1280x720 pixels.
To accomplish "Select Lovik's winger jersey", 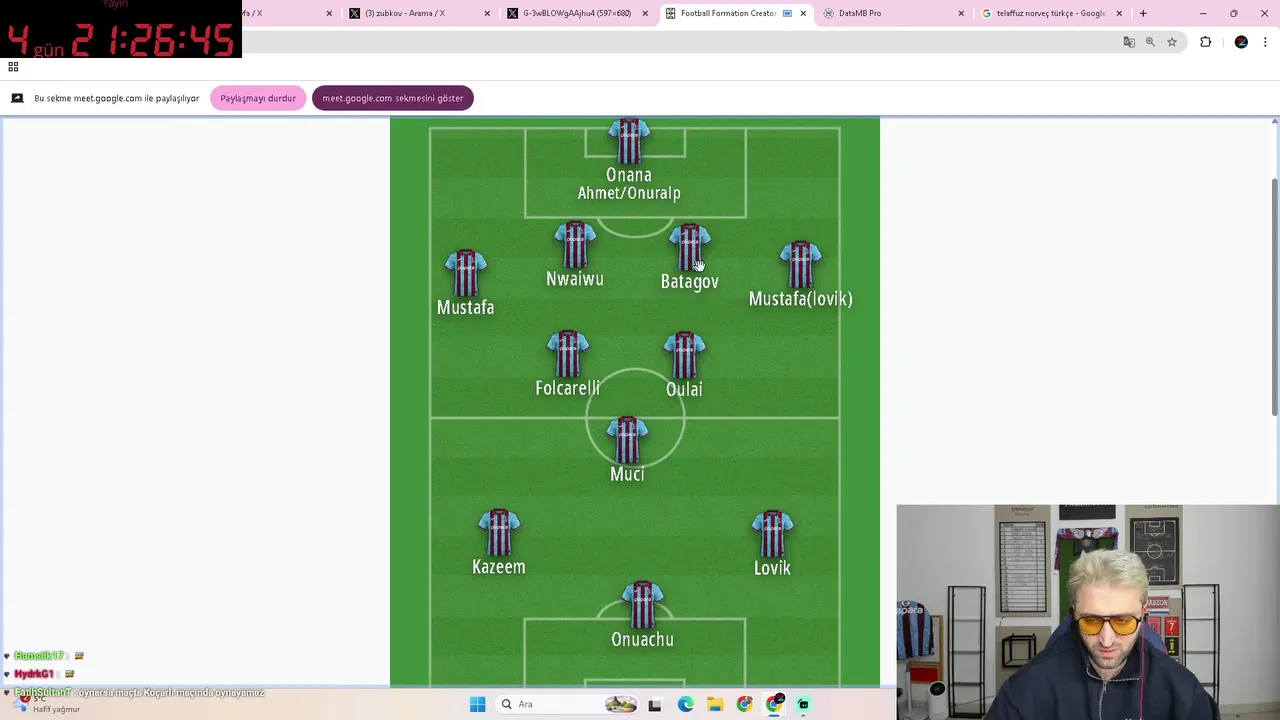I will (772, 534).
